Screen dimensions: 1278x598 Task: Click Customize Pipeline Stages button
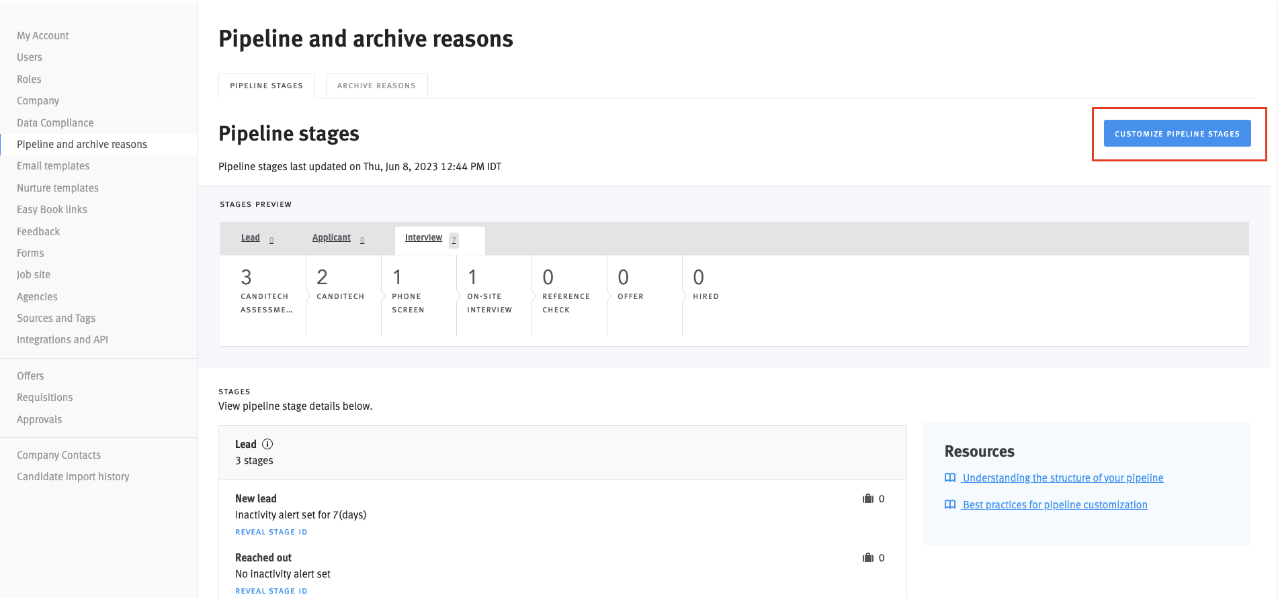point(1177,134)
